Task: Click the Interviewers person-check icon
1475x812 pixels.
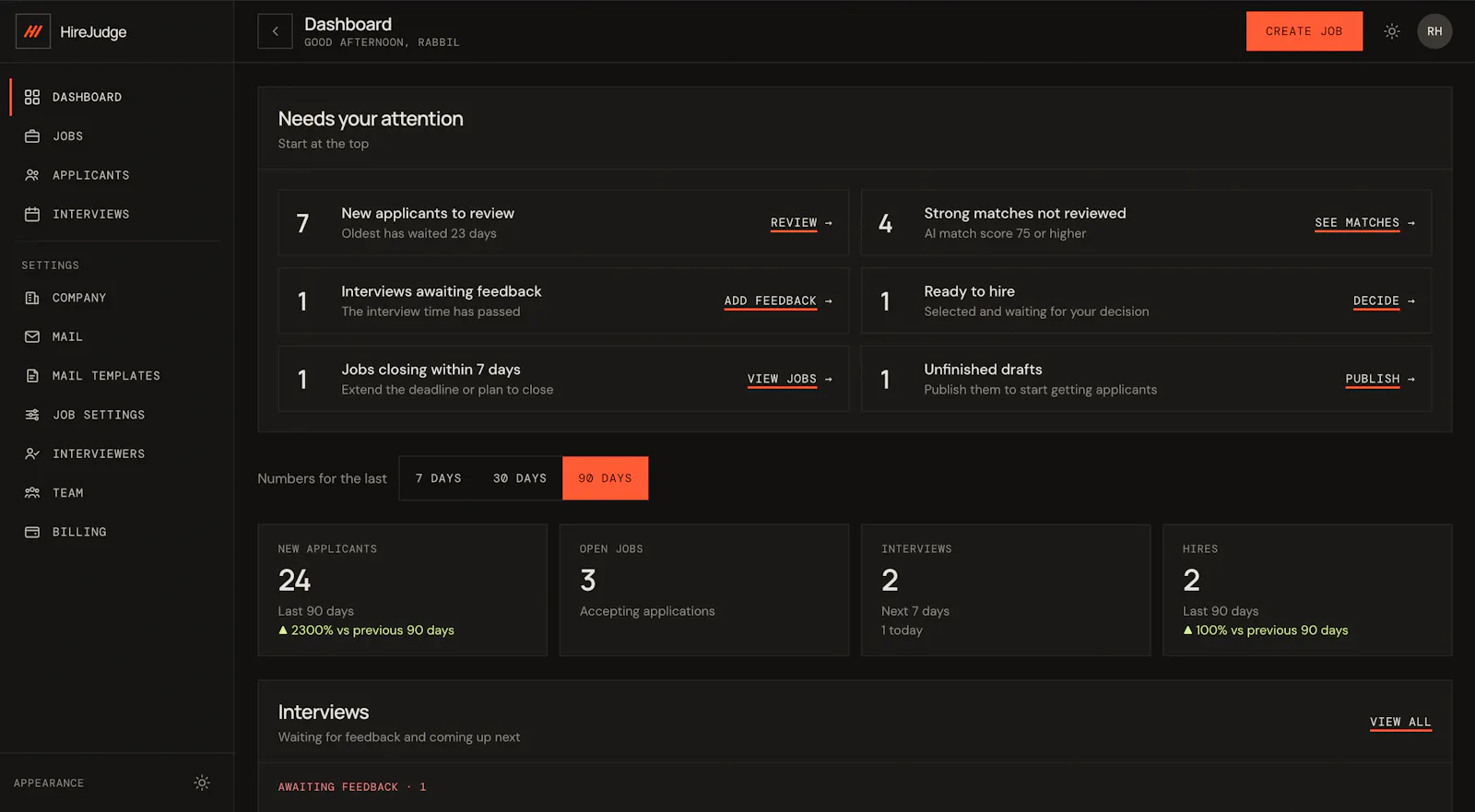Action: 32,453
